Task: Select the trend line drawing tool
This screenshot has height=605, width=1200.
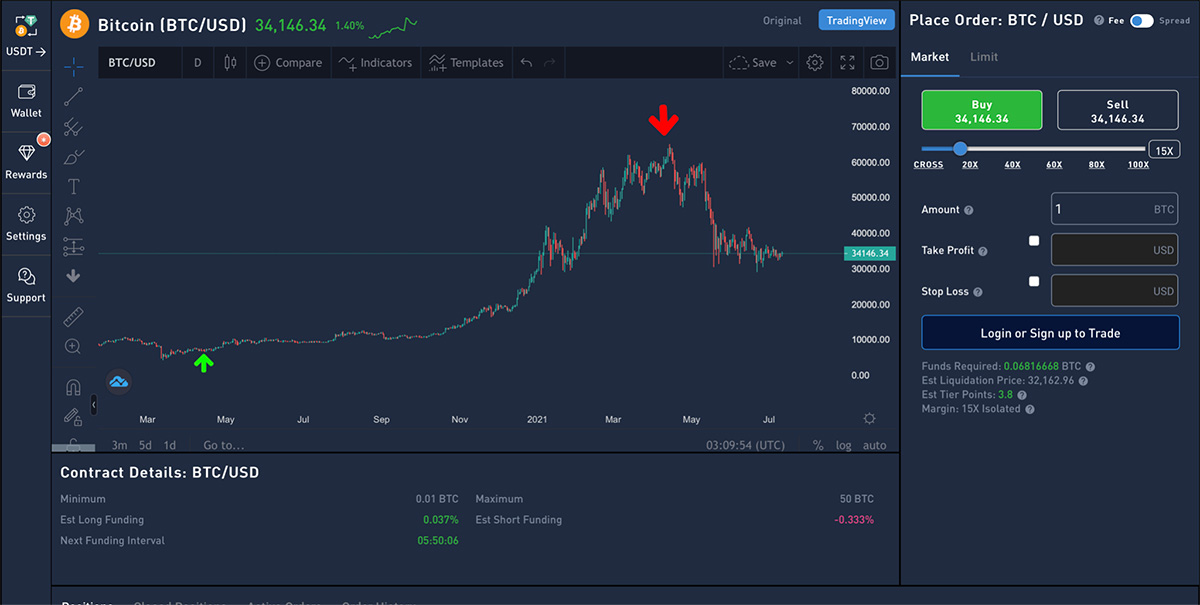Action: (x=73, y=96)
